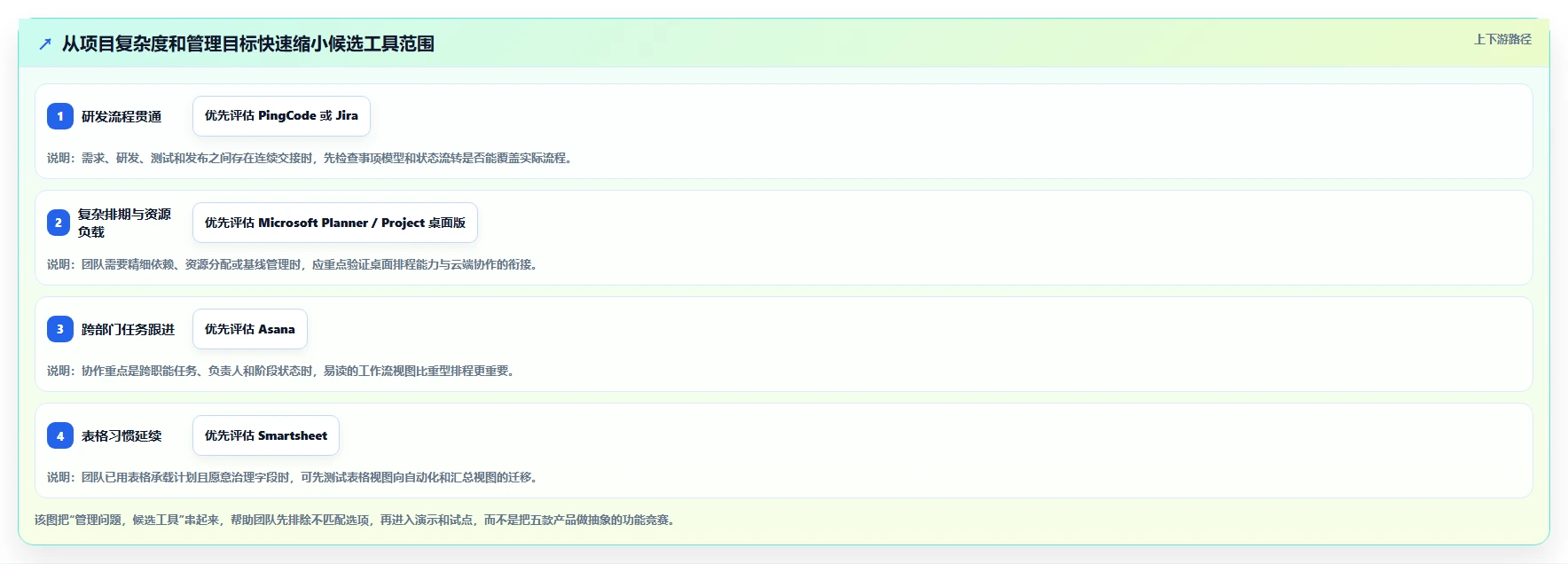1568x564 pixels.
Task: Click the note starting 说明：团队需要精细依赖
Action: 294,264
